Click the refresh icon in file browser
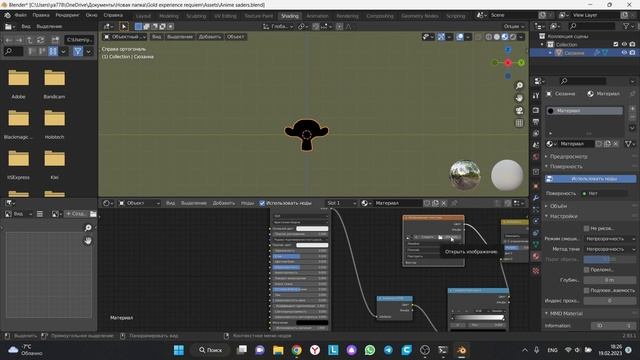640x360 pixels. click(40, 40)
